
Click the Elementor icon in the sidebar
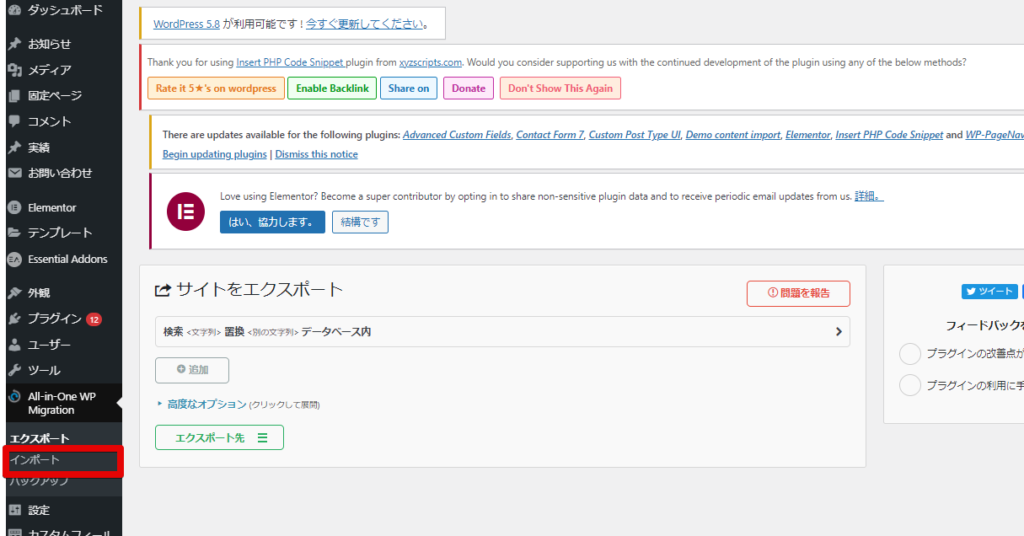click(x=14, y=207)
